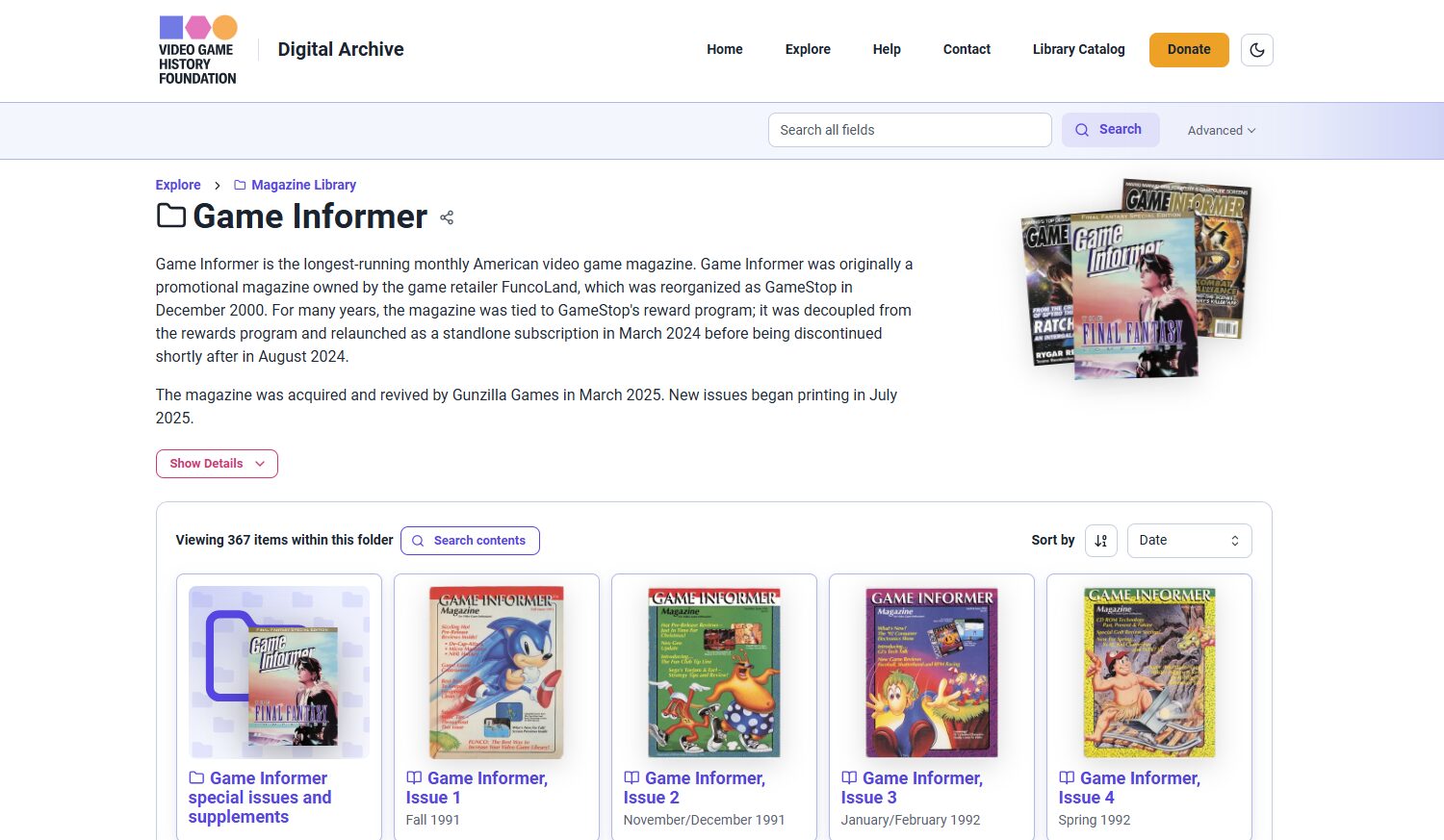Image resolution: width=1444 pixels, height=840 pixels.
Task: Open the Library Catalog navigation item
Action: coord(1078,49)
